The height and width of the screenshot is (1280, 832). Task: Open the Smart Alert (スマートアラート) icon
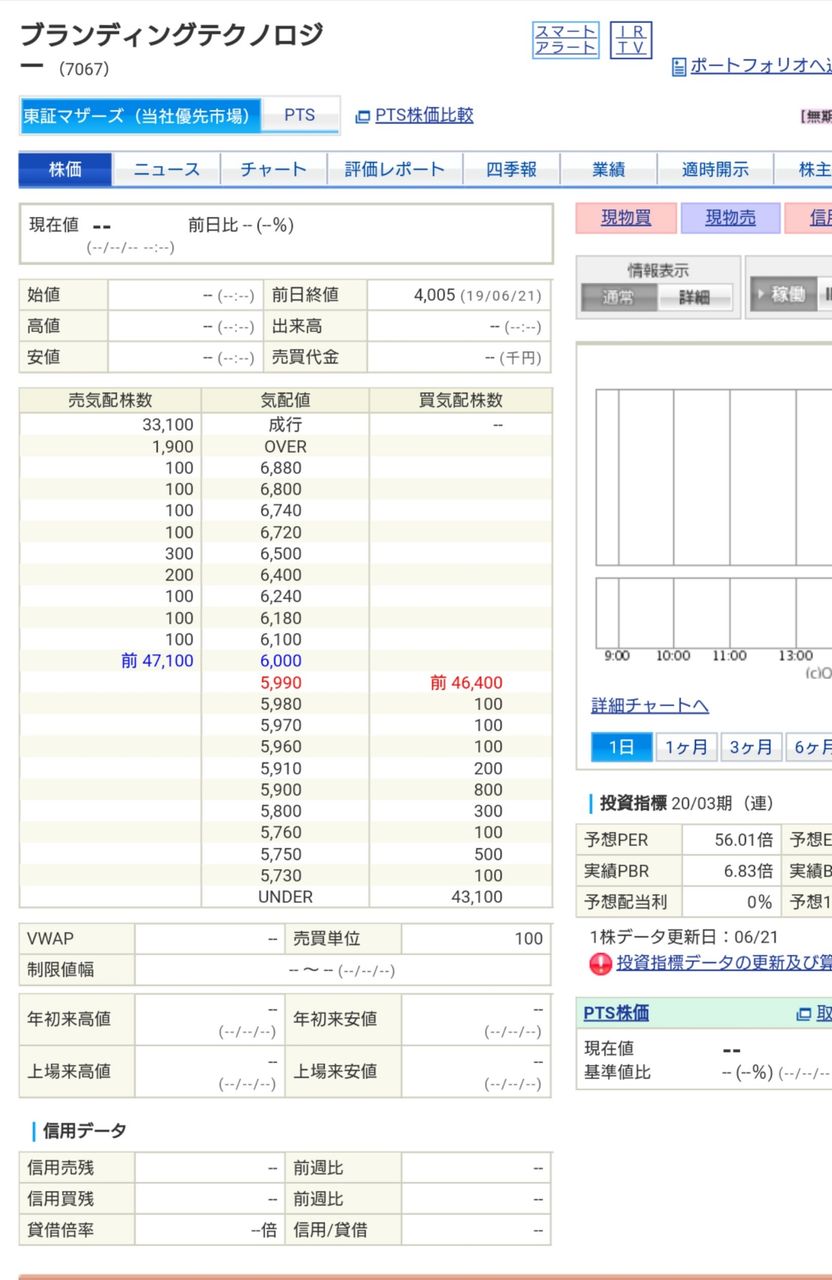tap(565, 40)
